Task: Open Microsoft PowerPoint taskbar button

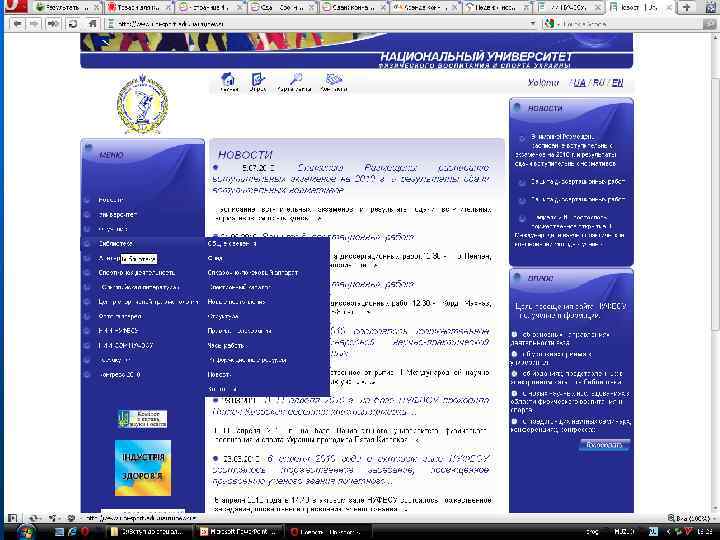Action: [x=237, y=532]
